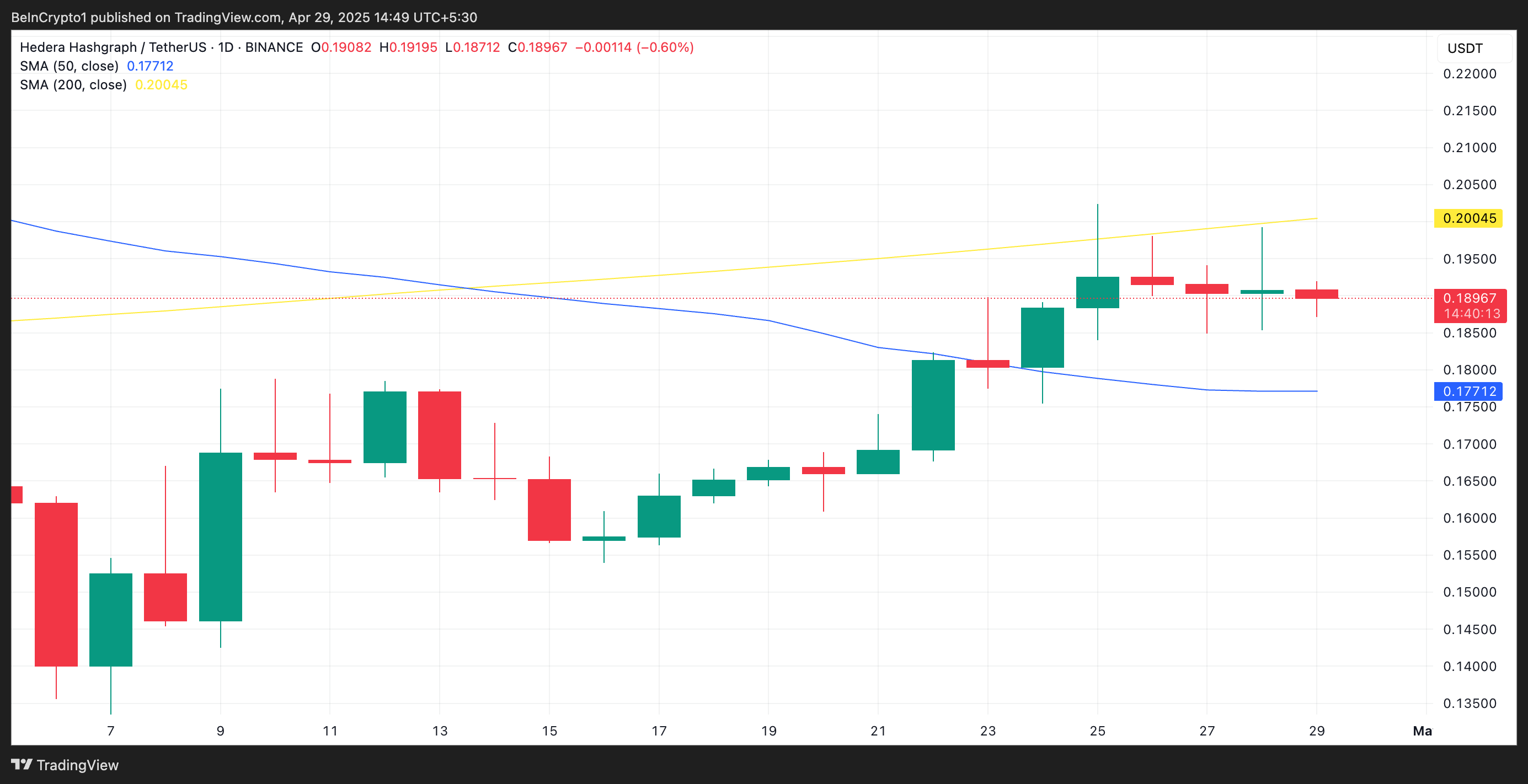Viewport: 1528px width, 784px height.
Task: Click the 1D interval in chart title
Action: 226,47
